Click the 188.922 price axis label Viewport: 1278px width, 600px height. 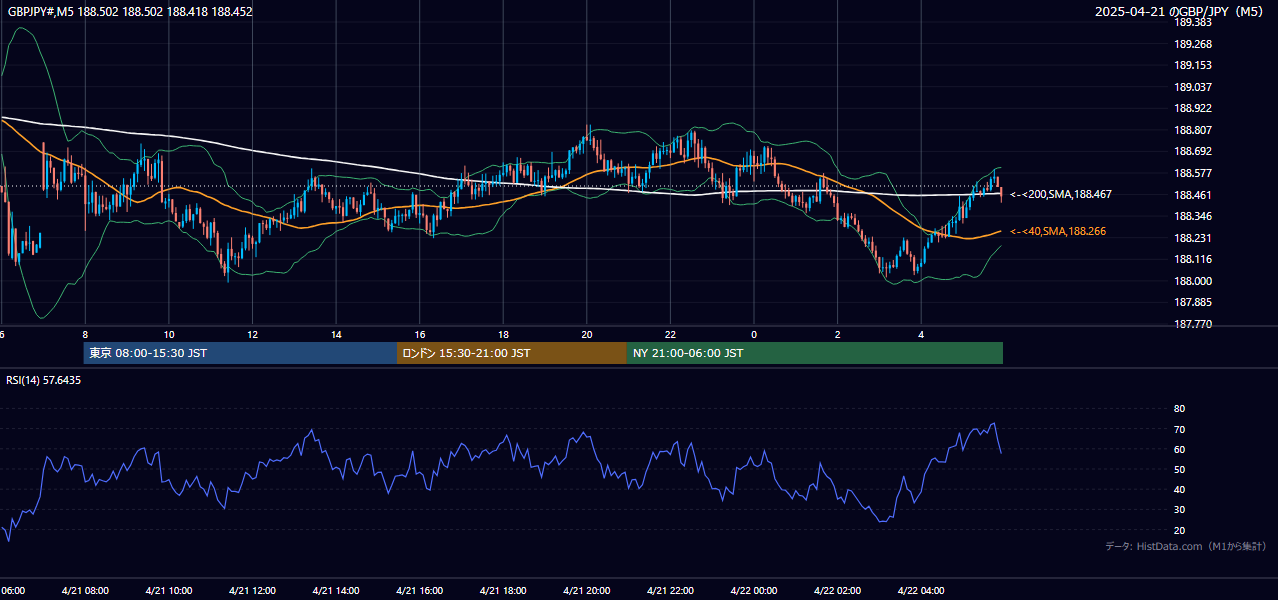1193,108
